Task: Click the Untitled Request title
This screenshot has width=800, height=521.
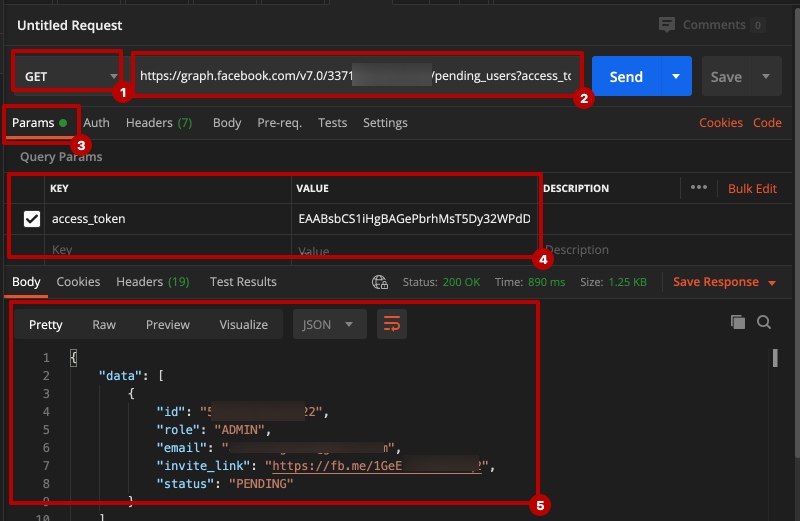Action: pos(69,26)
